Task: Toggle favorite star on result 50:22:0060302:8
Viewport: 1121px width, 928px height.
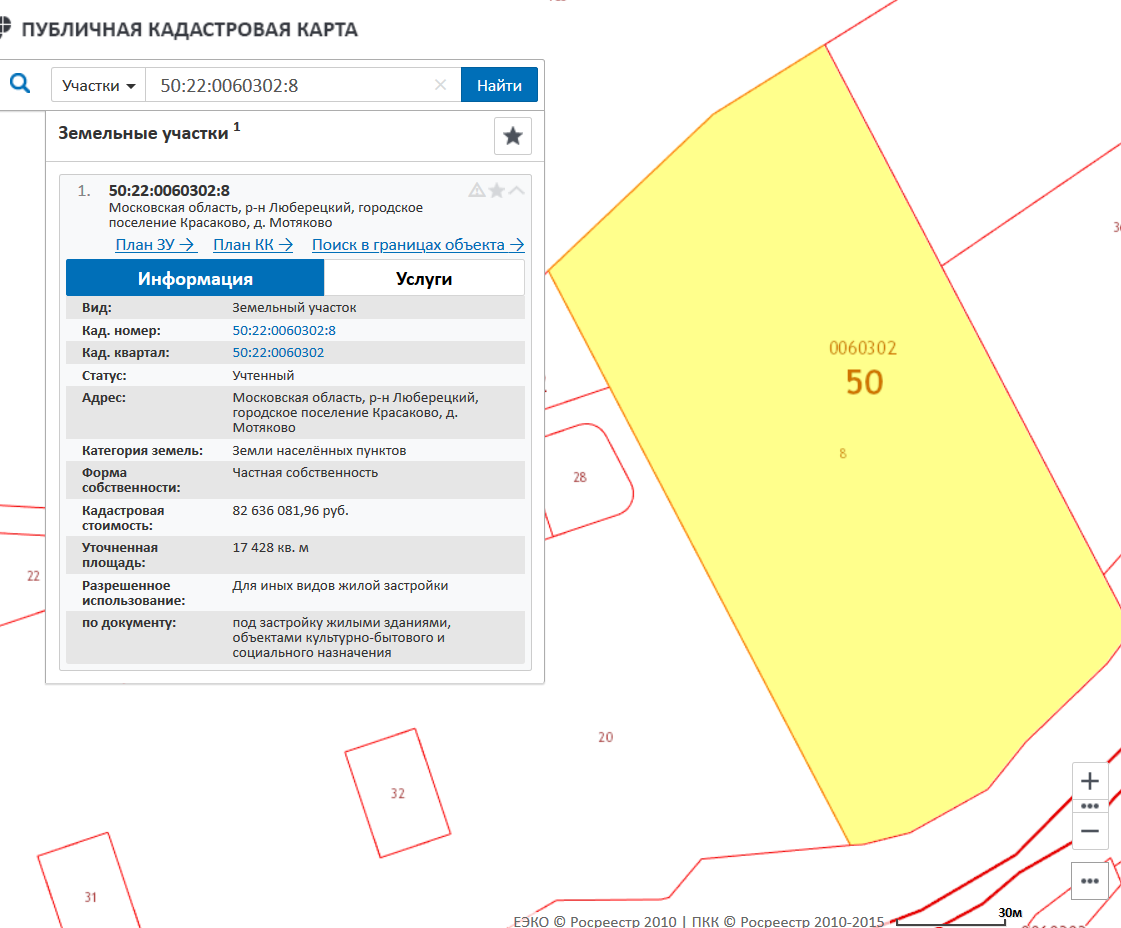Action: tap(497, 190)
